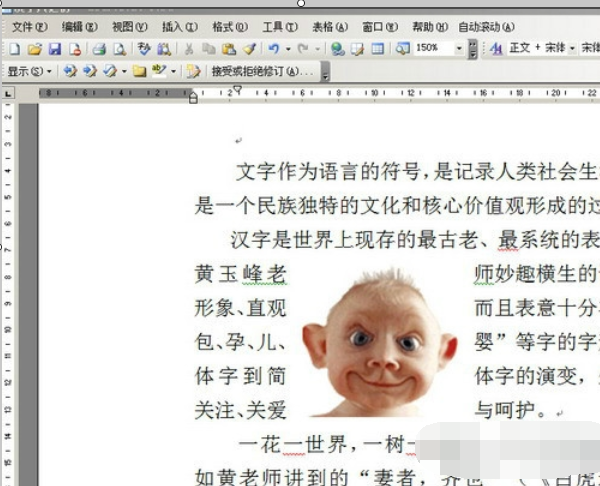The image size is (600, 486).
Task: Open the 显示(S) dropdown
Action: click(29, 71)
